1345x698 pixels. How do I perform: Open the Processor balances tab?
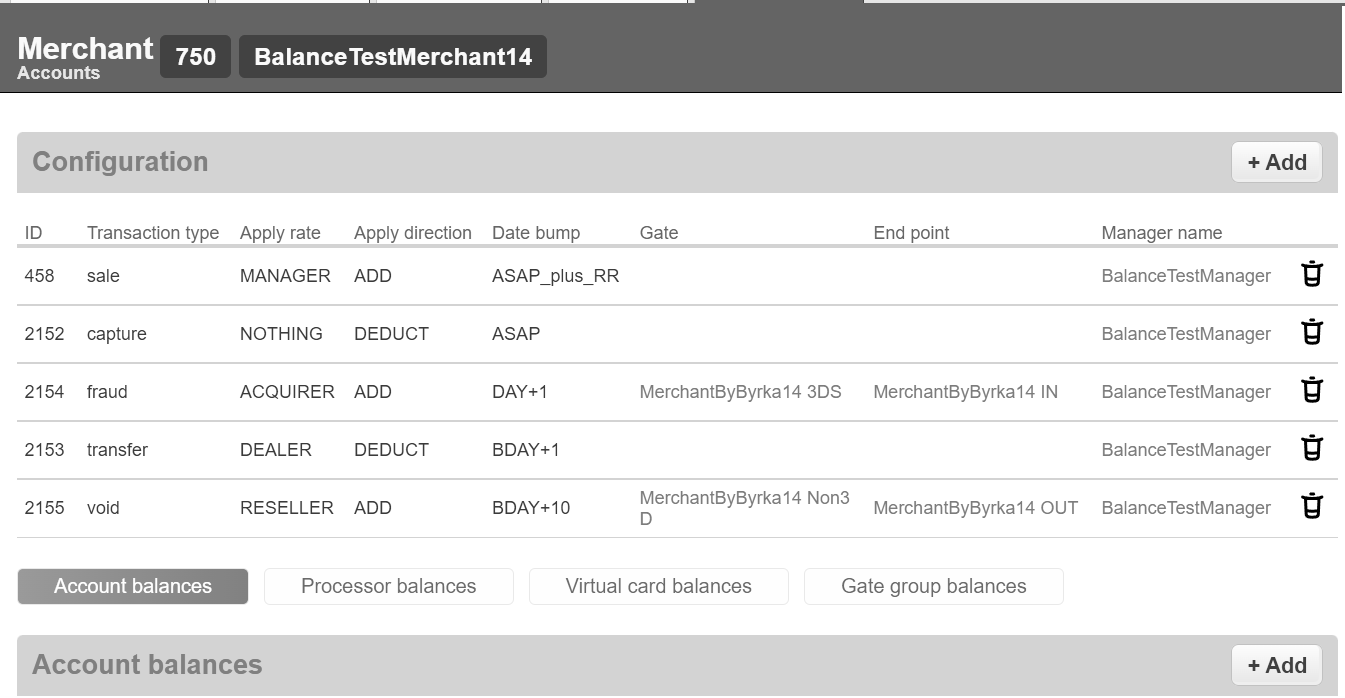click(388, 587)
